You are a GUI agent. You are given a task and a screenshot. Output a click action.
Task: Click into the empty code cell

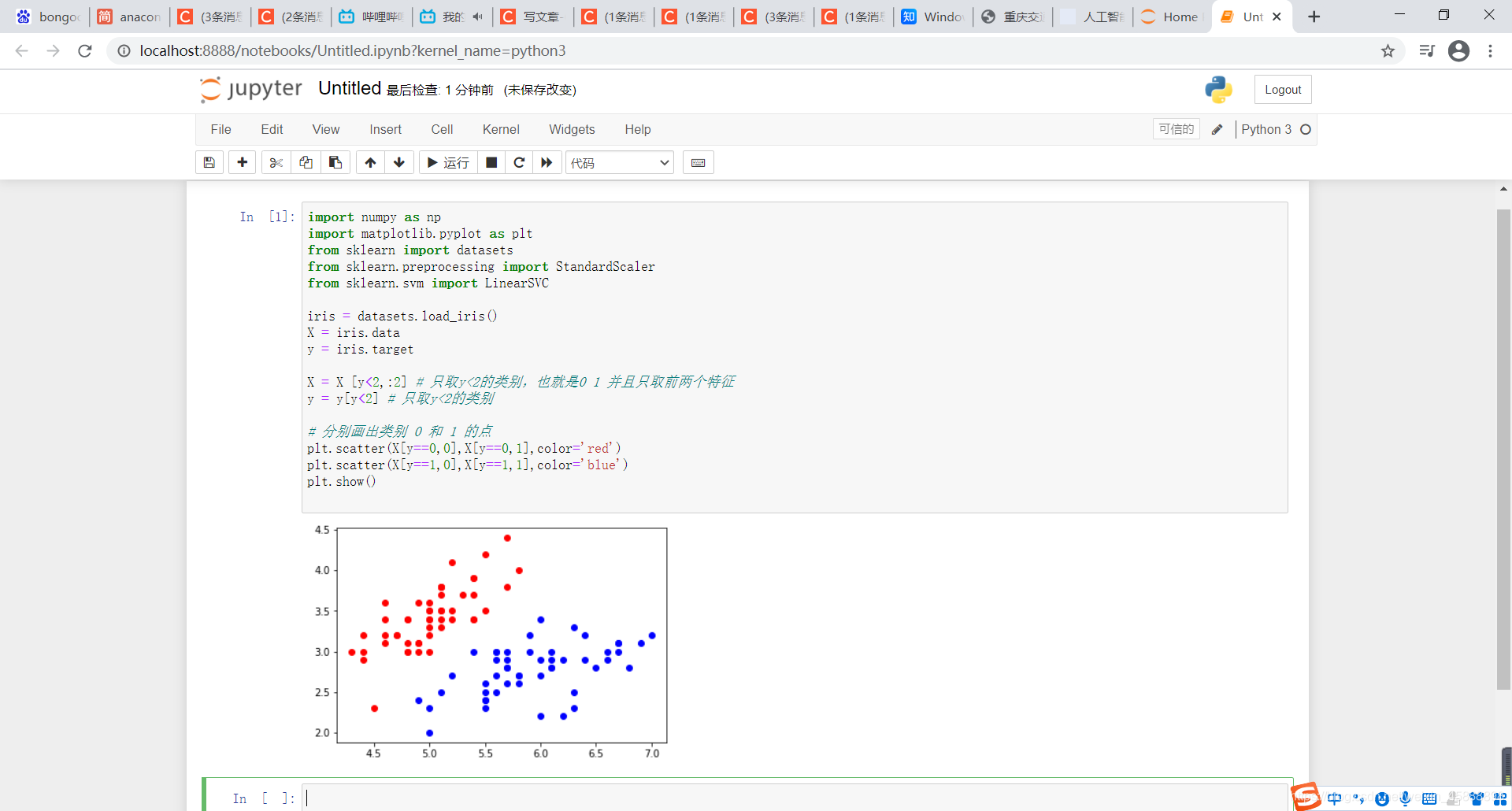coord(795,798)
